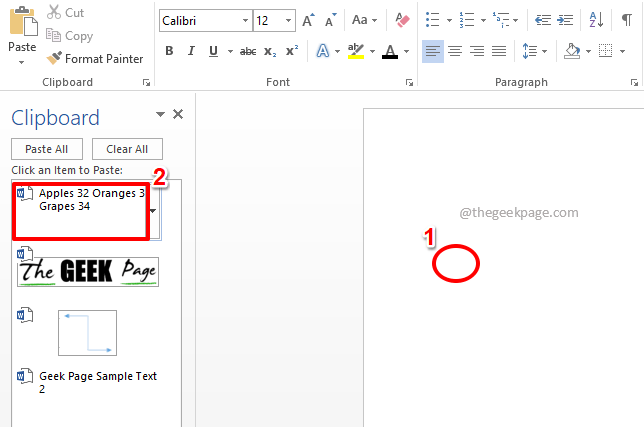The height and width of the screenshot is (427, 644).
Task: Open the Calibri font name dropdown
Action: tap(244, 20)
